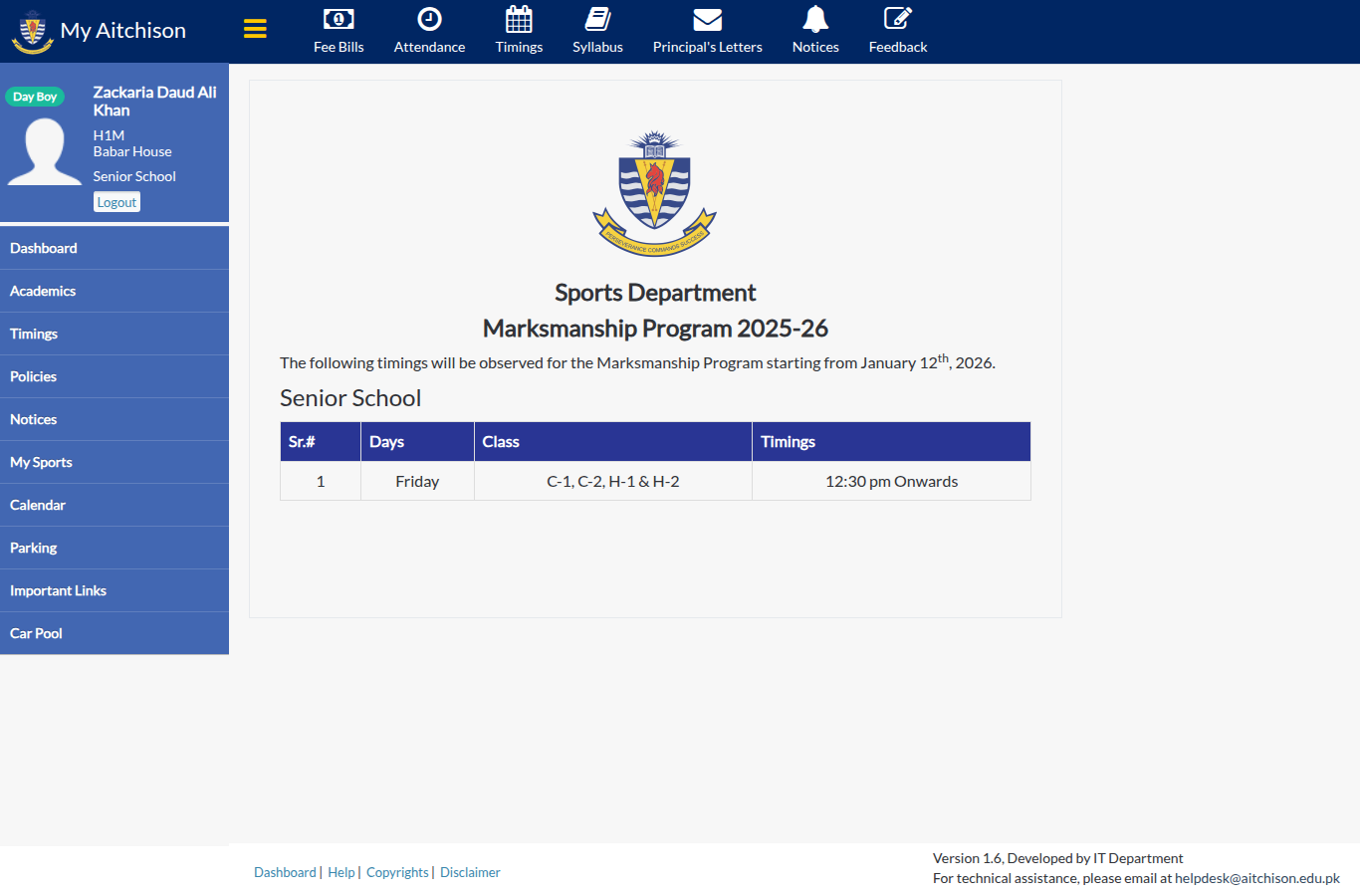Open Car Pool in the sidebar
Screen dimensions: 1360x896
point(114,633)
